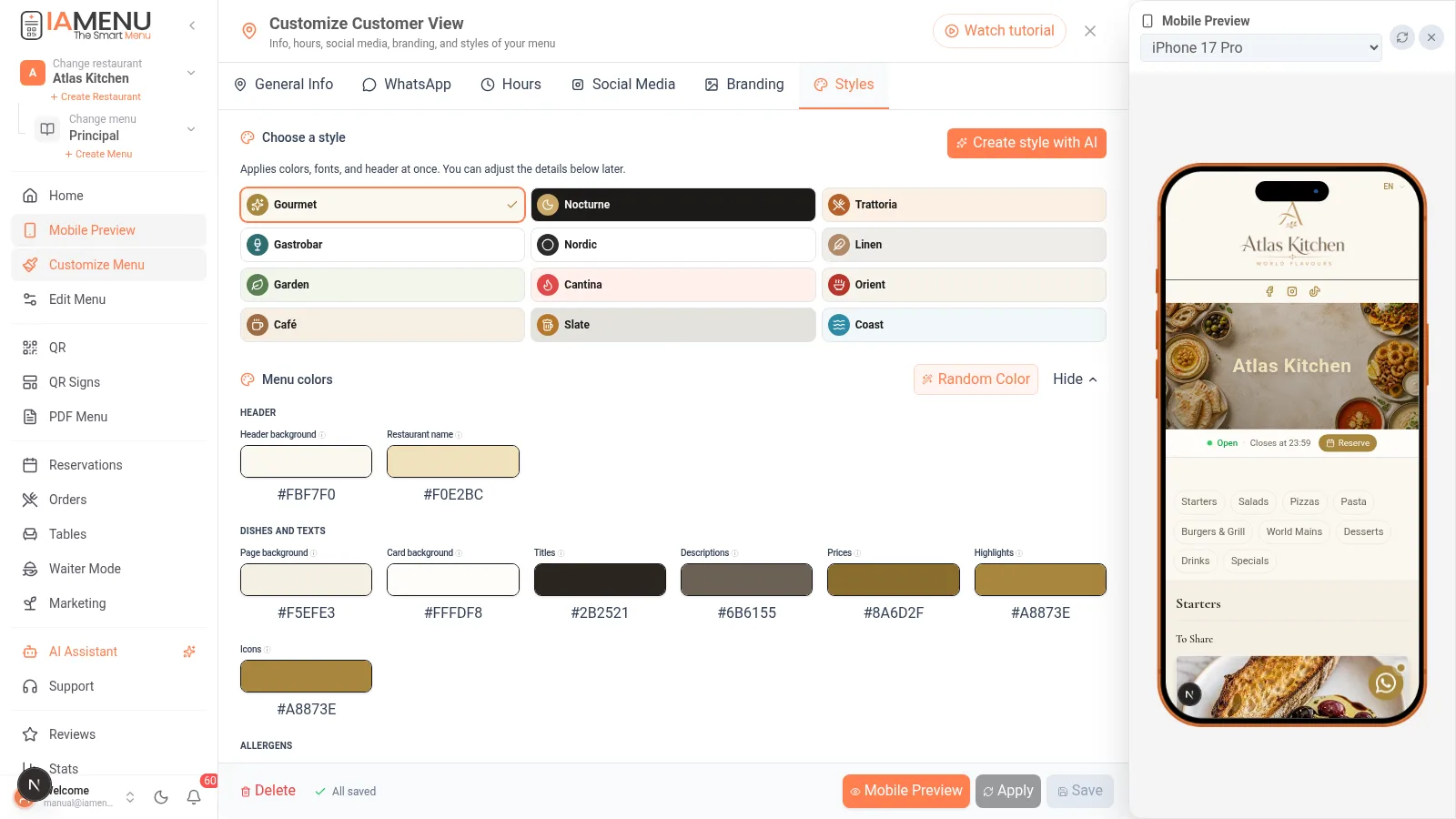Click the IAMENU logo
This screenshot has width=1456, height=819.
[86, 25]
